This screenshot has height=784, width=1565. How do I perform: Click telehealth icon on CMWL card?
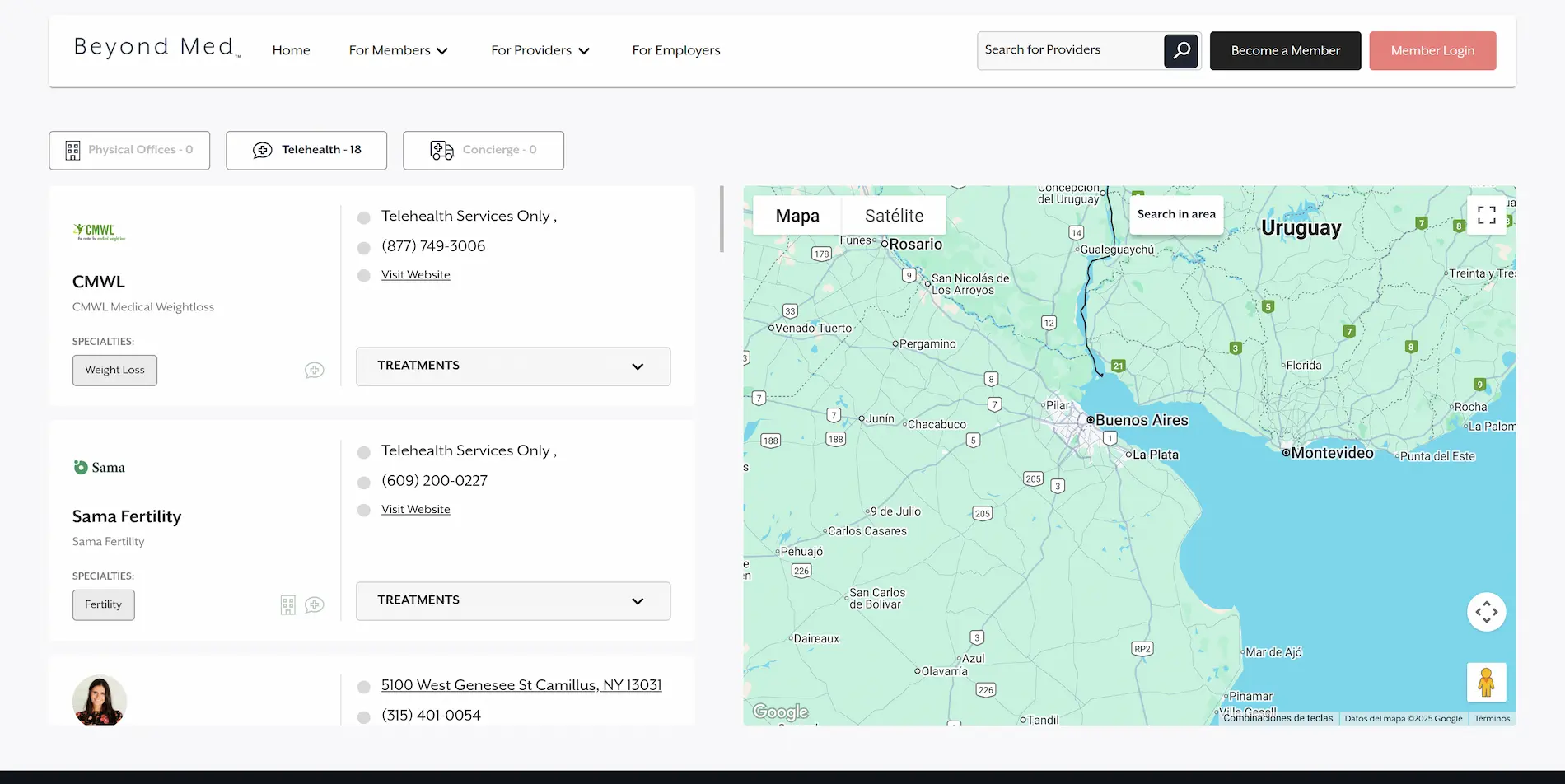coord(314,371)
